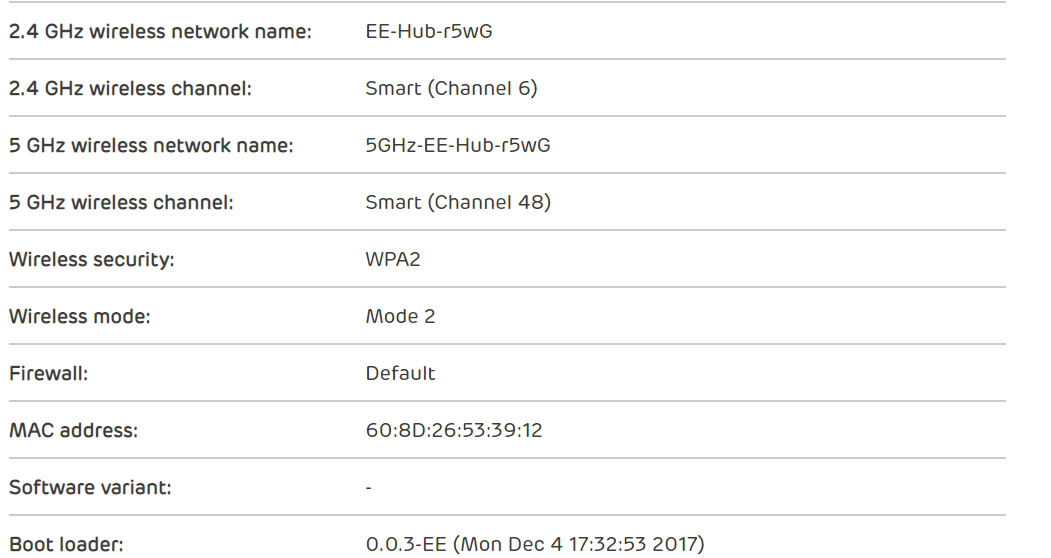Select the Mode 2 value text
This screenshot has height=558, width=1051.
(x=400, y=317)
